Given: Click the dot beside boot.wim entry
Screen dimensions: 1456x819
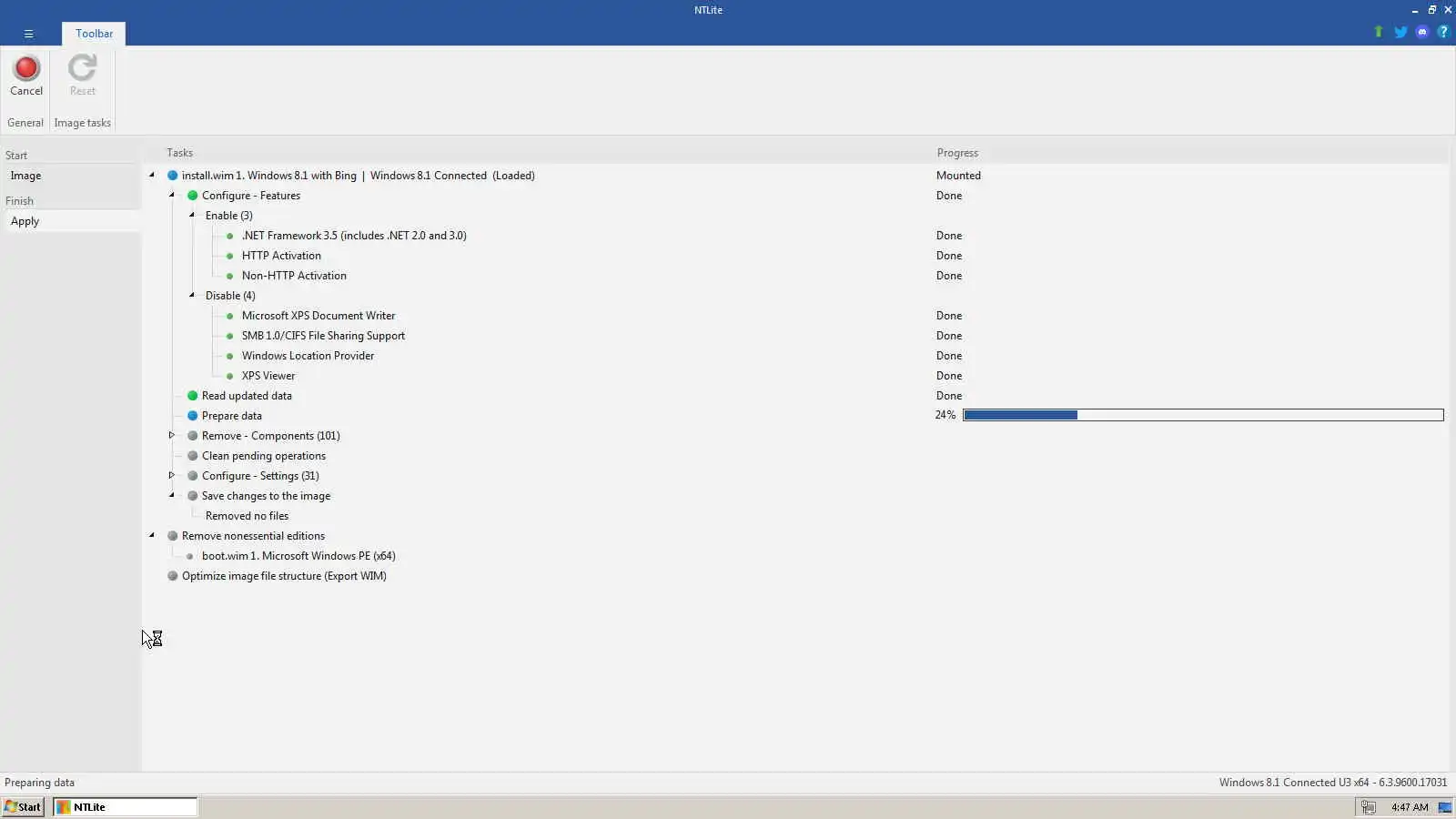Looking at the screenshot, I should (189, 556).
